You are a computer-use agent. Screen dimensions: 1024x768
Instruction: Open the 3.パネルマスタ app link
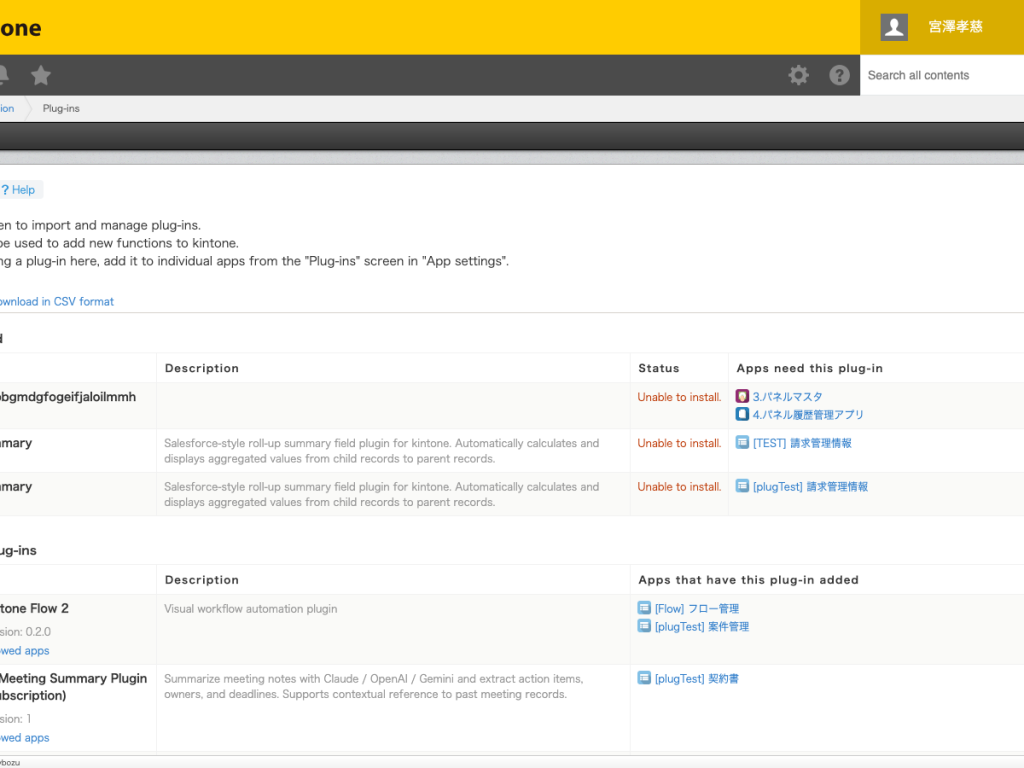(x=787, y=397)
